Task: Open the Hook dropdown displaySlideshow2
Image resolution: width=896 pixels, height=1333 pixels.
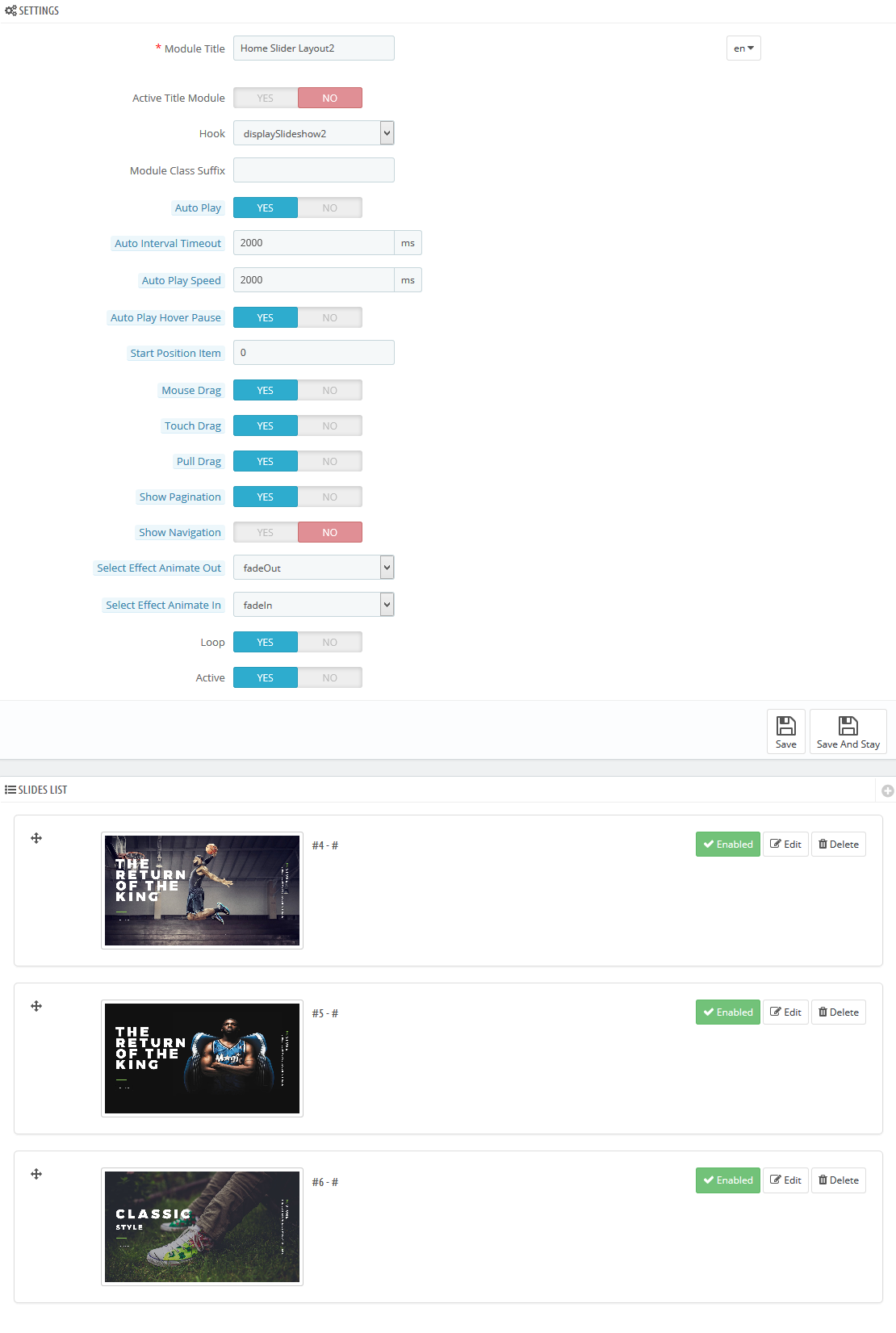Action: tap(313, 134)
